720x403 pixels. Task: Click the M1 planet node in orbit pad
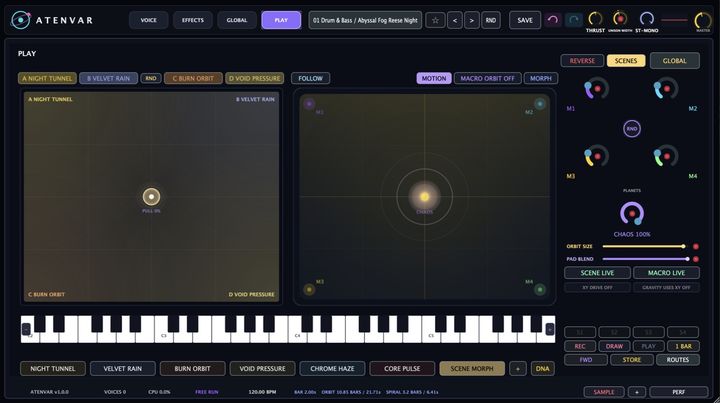pyautogui.click(x=309, y=104)
